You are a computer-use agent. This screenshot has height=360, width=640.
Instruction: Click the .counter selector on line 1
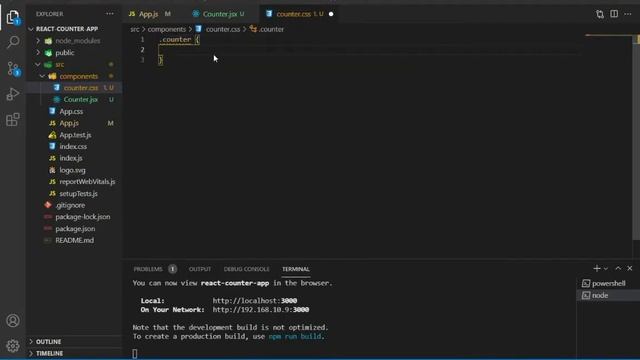(x=176, y=40)
